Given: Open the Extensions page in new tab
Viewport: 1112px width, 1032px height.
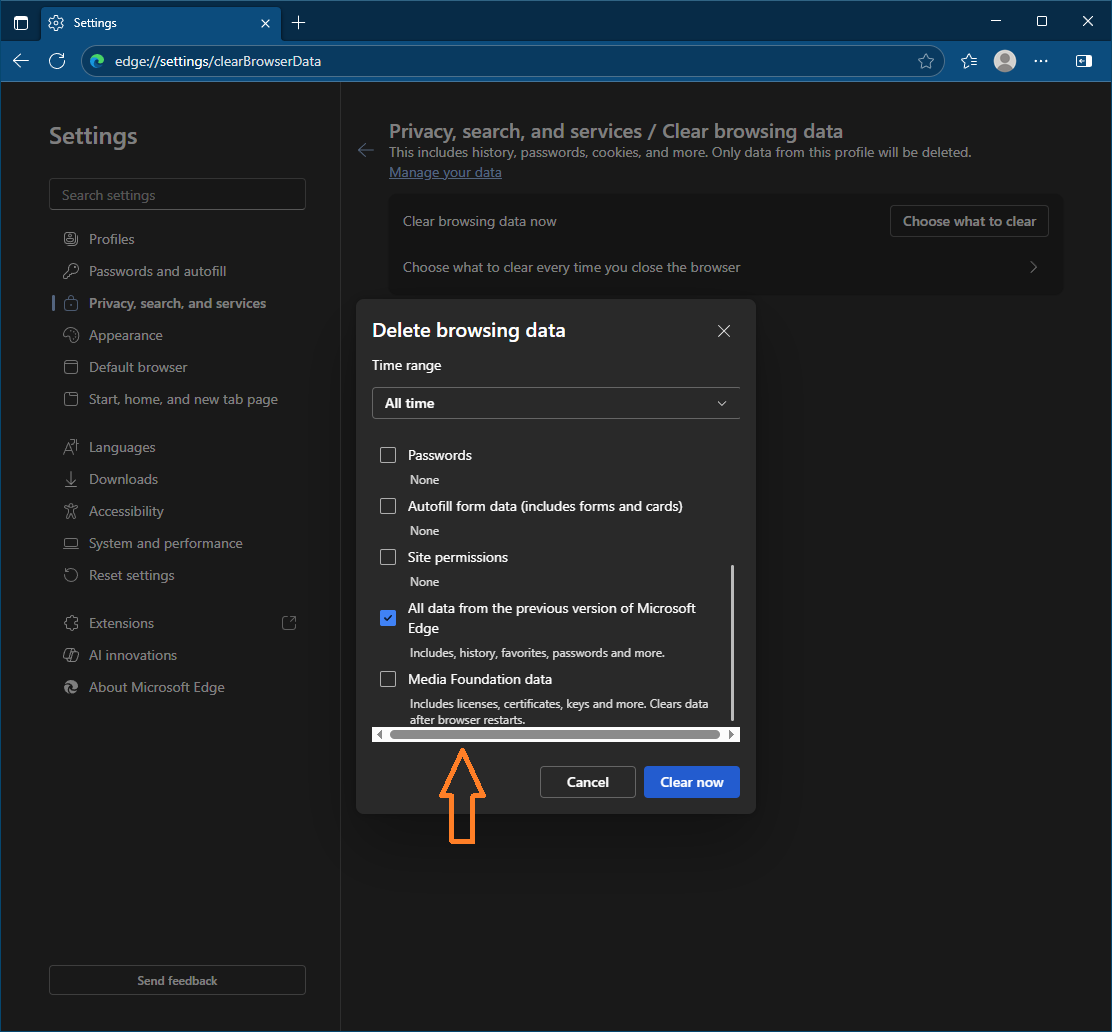Looking at the screenshot, I should 289,622.
